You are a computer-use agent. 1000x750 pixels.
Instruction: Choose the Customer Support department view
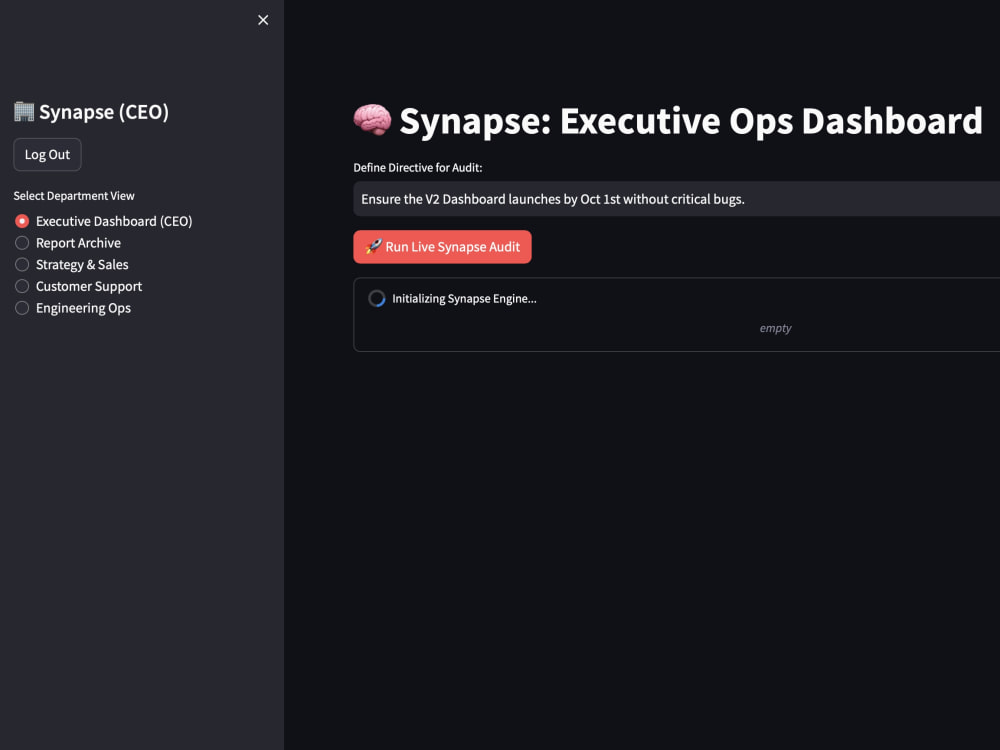point(78,286)
